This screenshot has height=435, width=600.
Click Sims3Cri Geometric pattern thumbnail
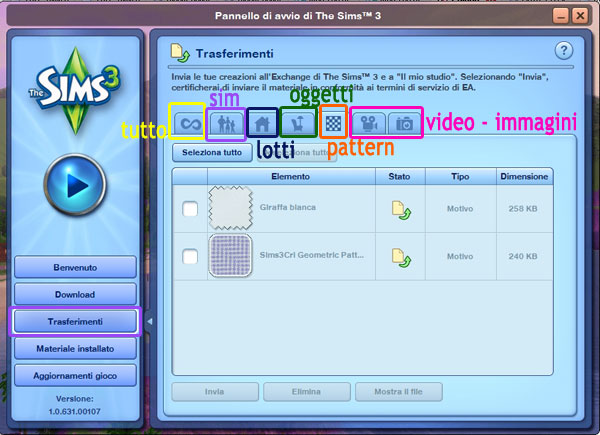click(x=230, y=256)
